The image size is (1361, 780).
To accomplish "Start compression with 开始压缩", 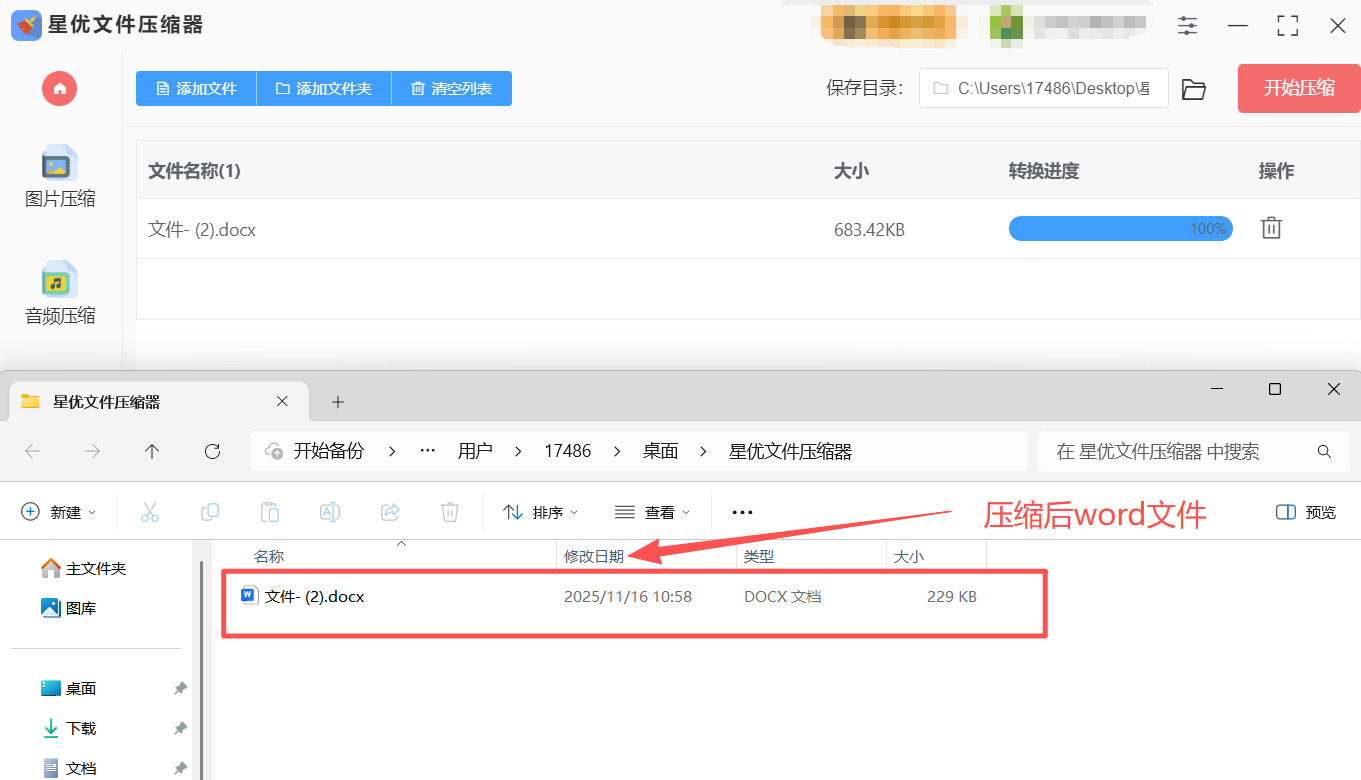I will coord(1299,88).
